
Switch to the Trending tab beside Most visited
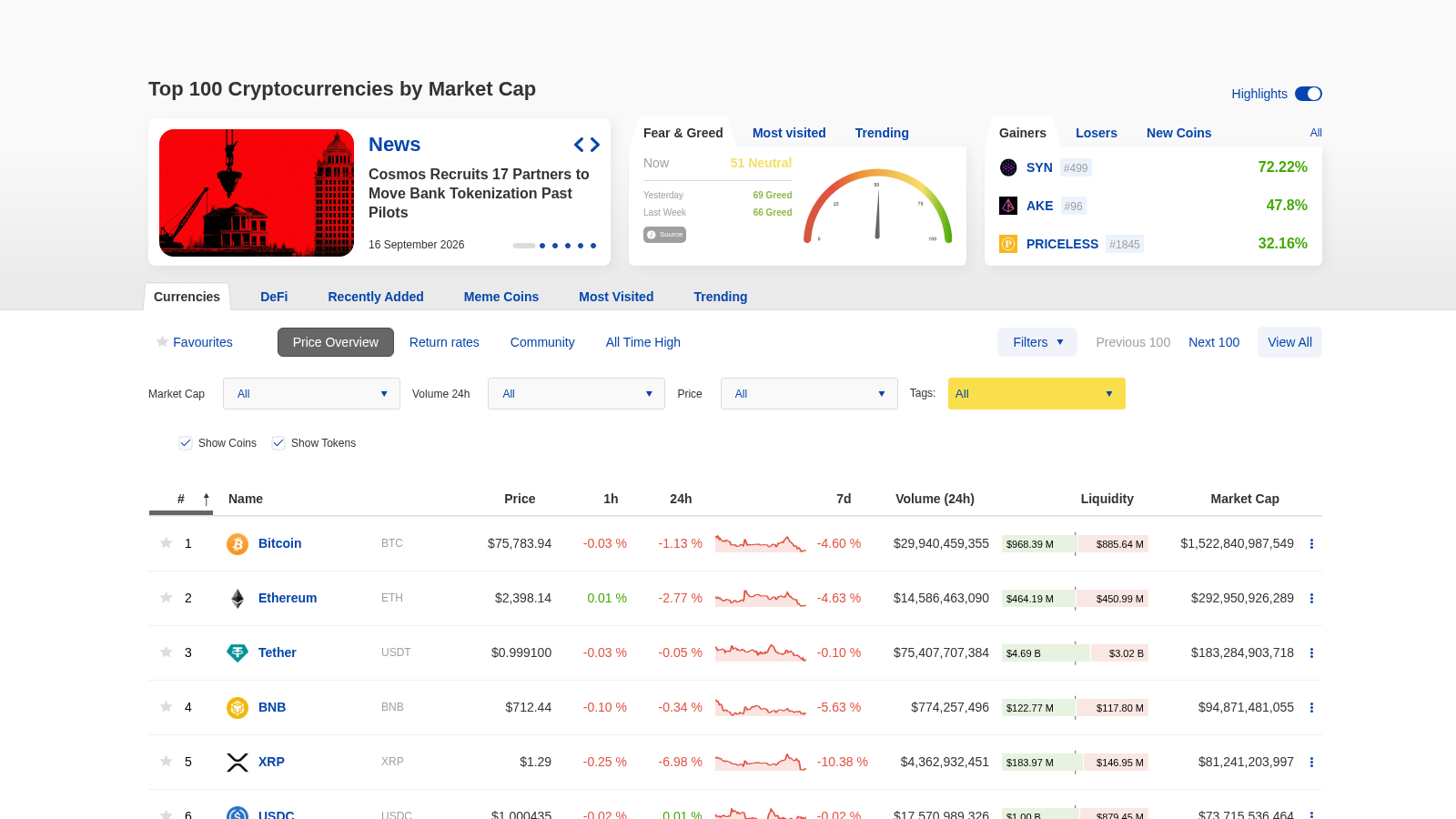point(882,133)
